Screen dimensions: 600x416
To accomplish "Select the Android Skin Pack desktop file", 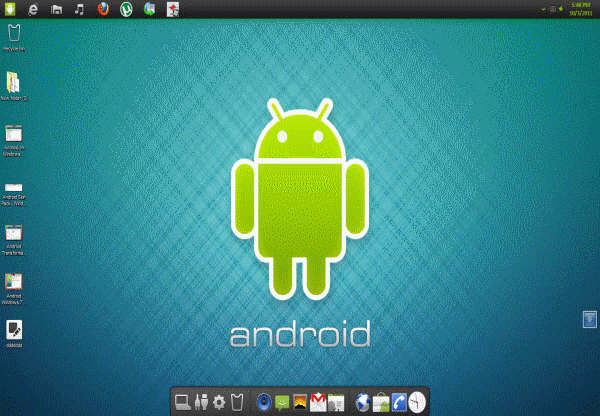I will pos(14,194).
